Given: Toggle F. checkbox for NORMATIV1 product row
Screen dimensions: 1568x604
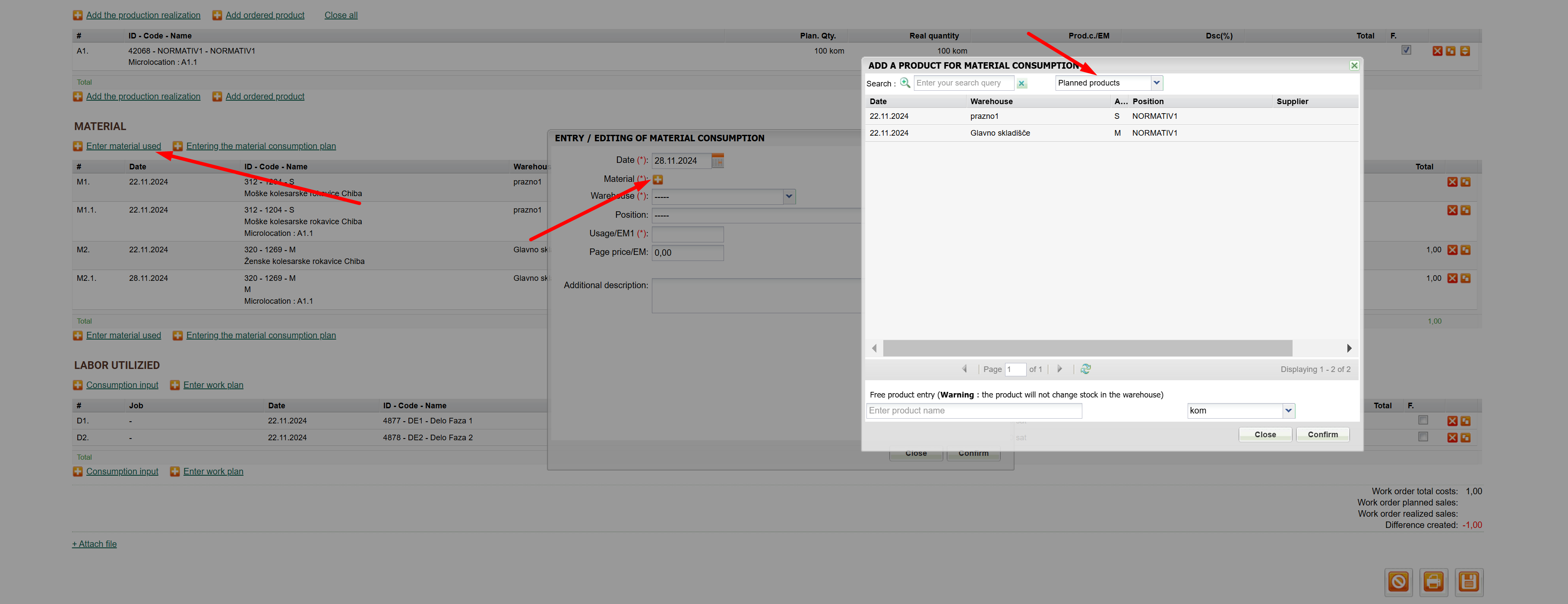Looking at the screenshot, I should point(1406,51).
